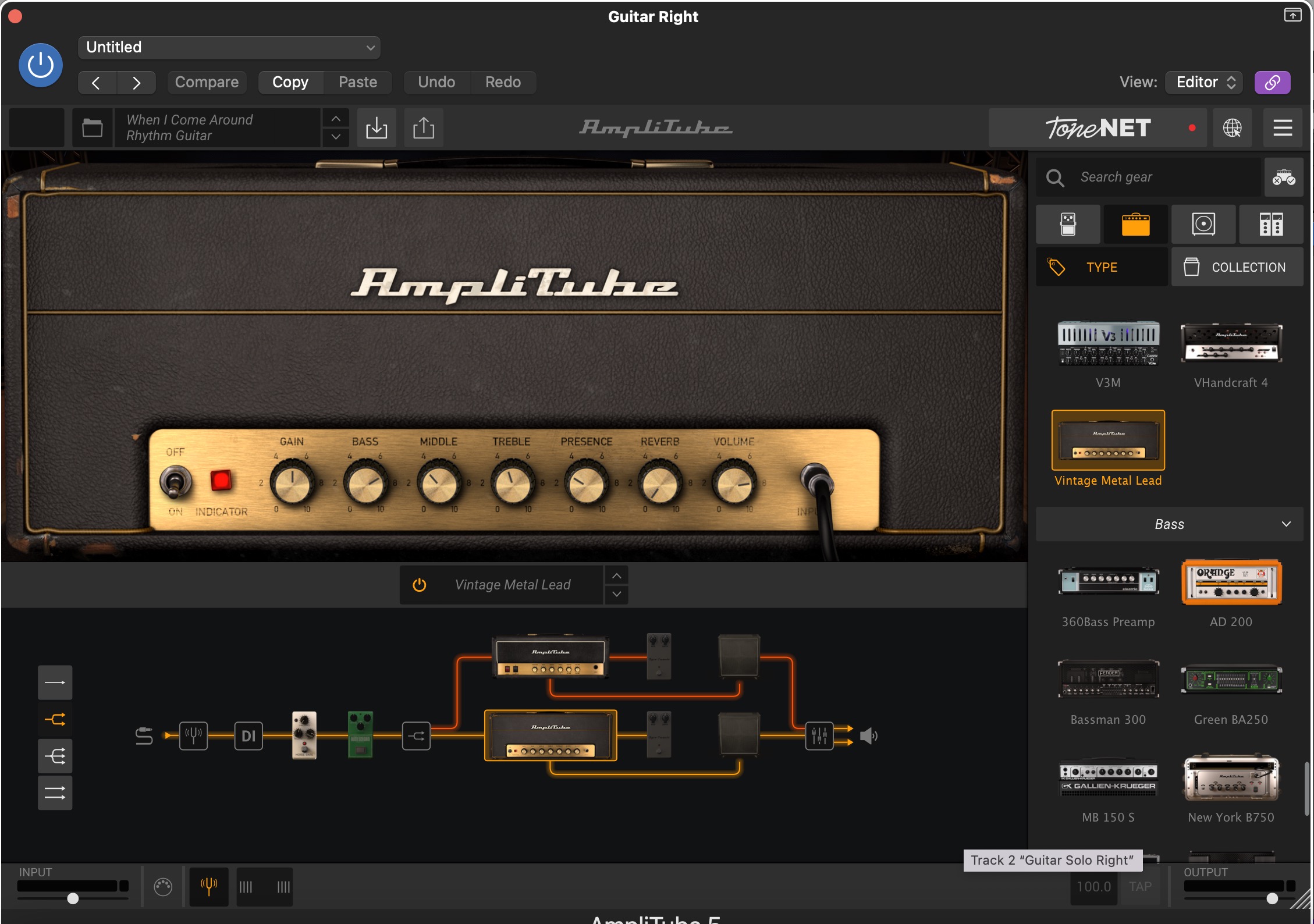This screenshot has width=1314, height=924.
Task: Select the New York B750 amp
Action: tap(1231, 777)
